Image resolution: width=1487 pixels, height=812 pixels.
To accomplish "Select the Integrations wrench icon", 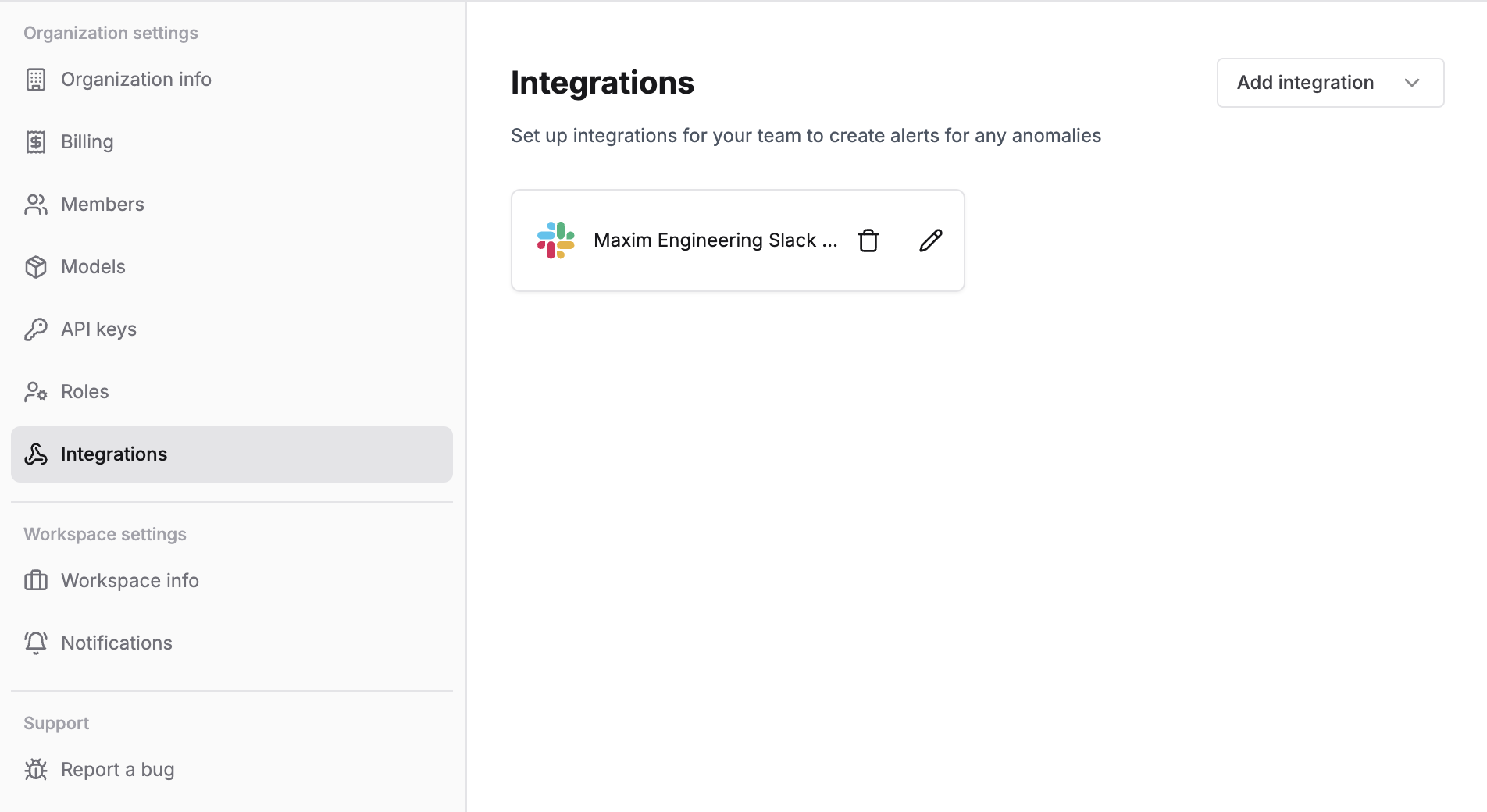I will click(36, 454).
